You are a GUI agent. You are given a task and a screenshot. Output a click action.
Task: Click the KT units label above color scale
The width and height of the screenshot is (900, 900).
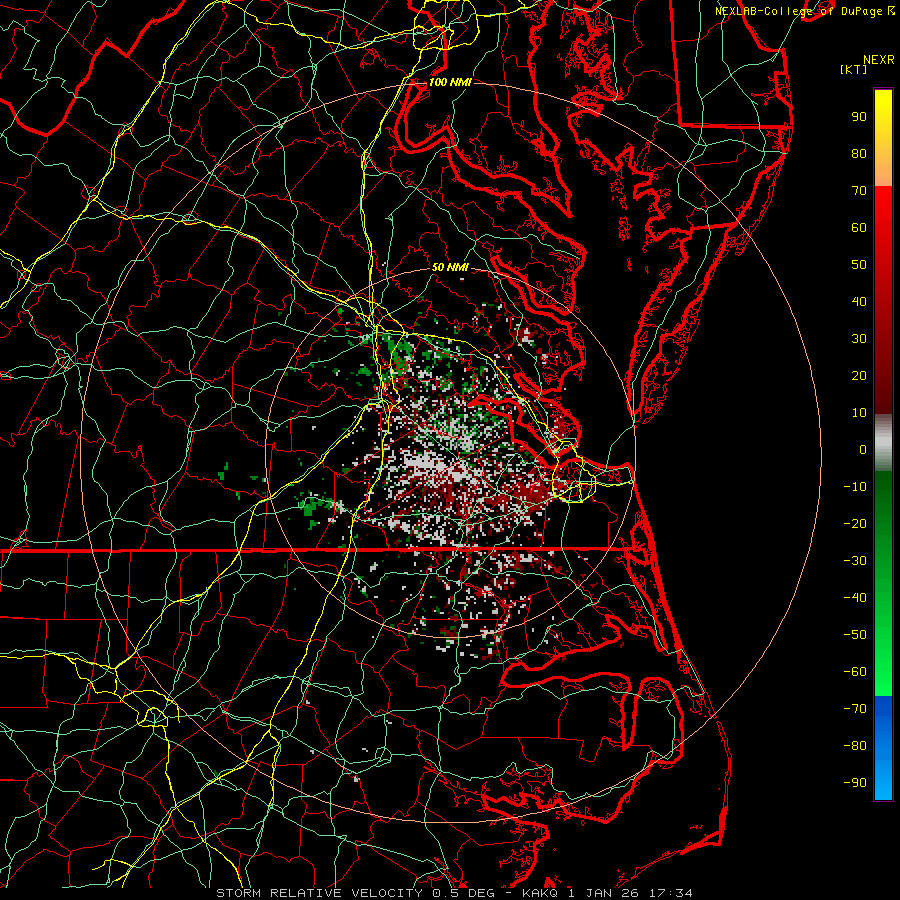[x=854, y=69]
